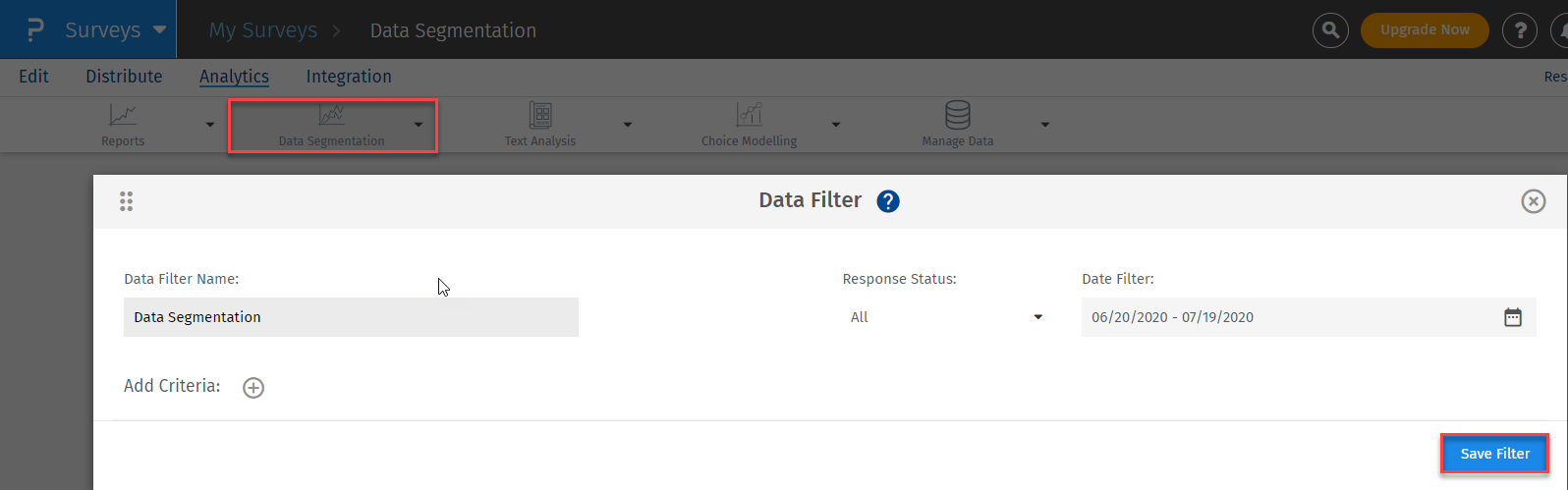Open Data Filter help question icon
This screenshot has height=490, width=1568.
[x=888, y=201]
